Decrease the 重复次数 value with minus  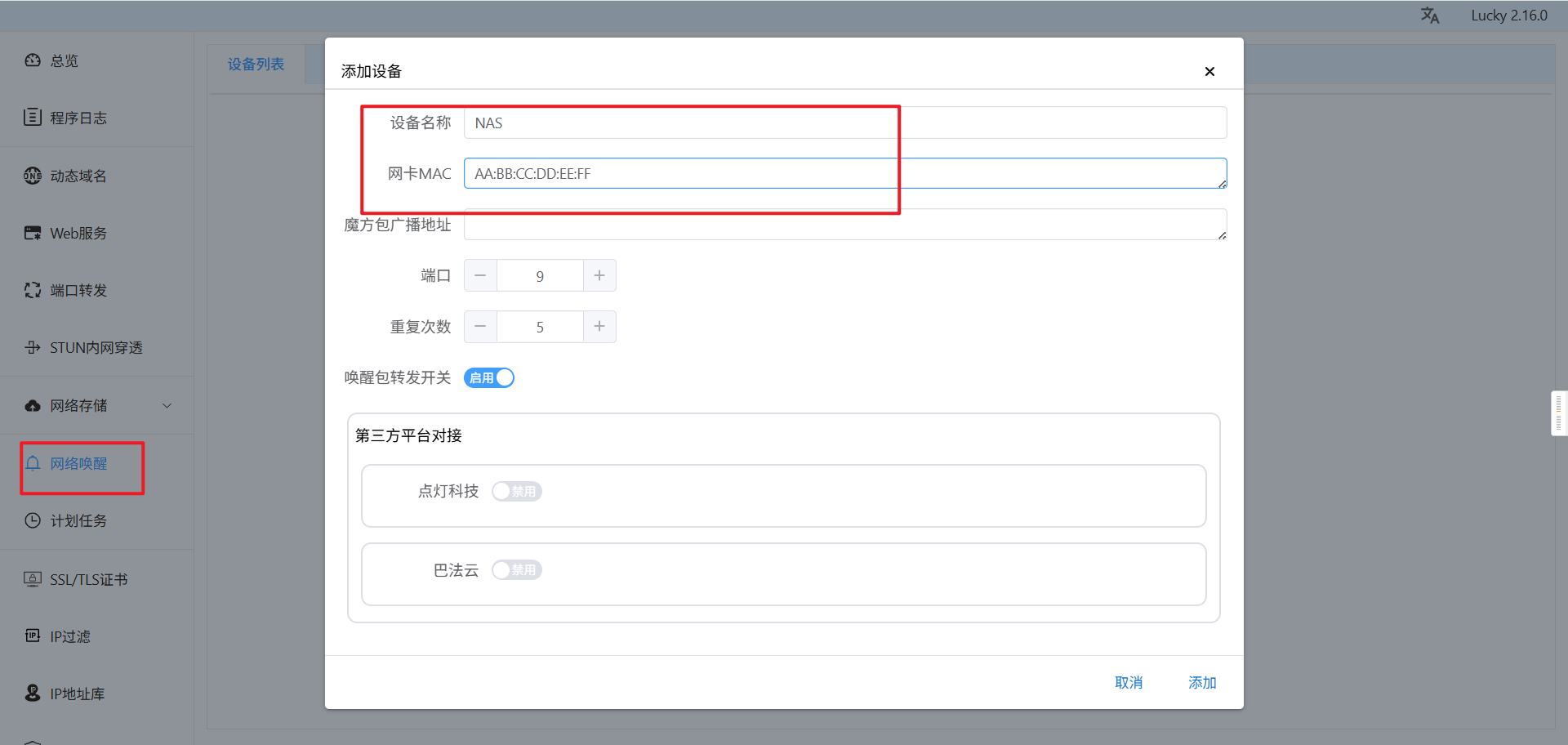point(480,327)
